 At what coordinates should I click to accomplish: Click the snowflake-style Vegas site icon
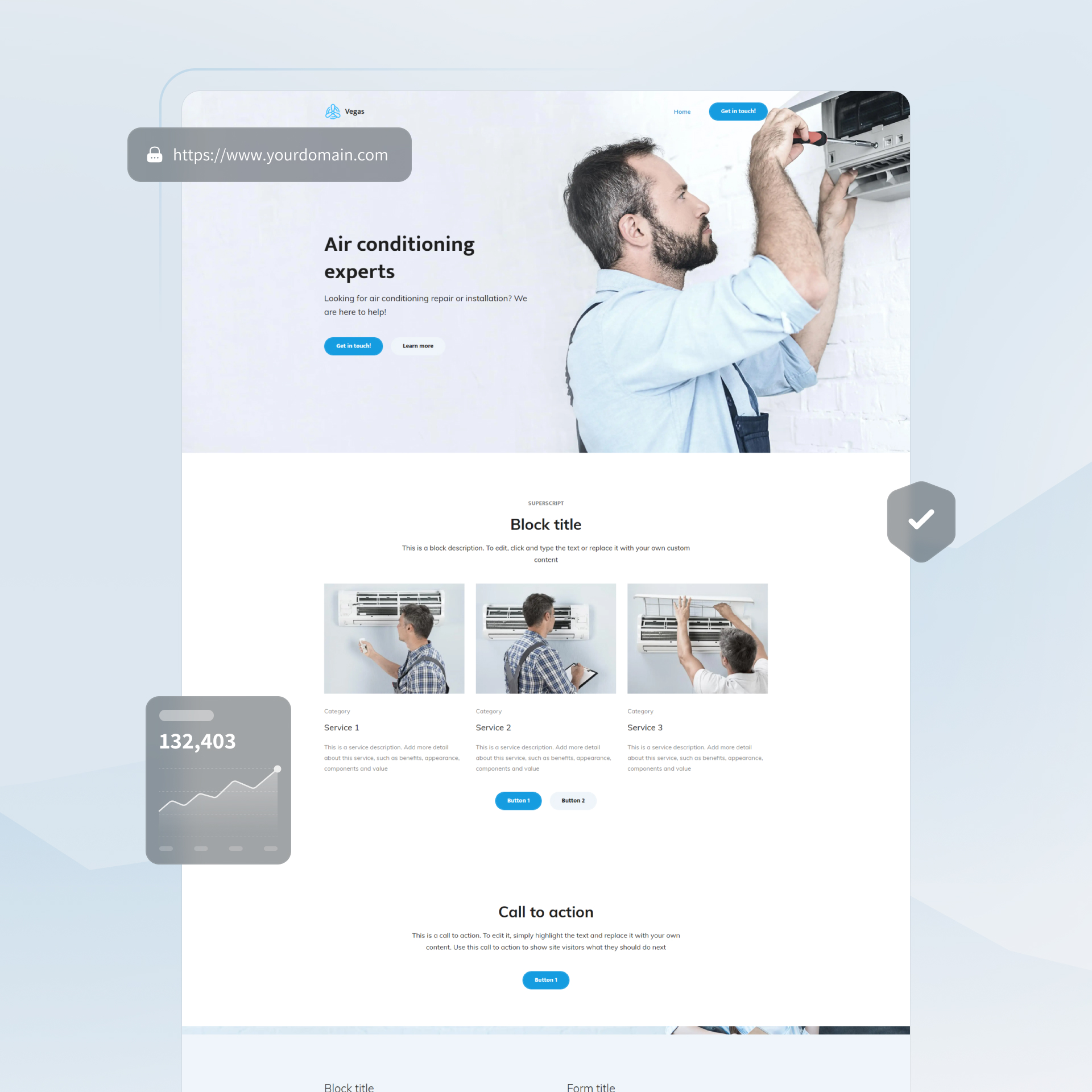pos(332,111)
